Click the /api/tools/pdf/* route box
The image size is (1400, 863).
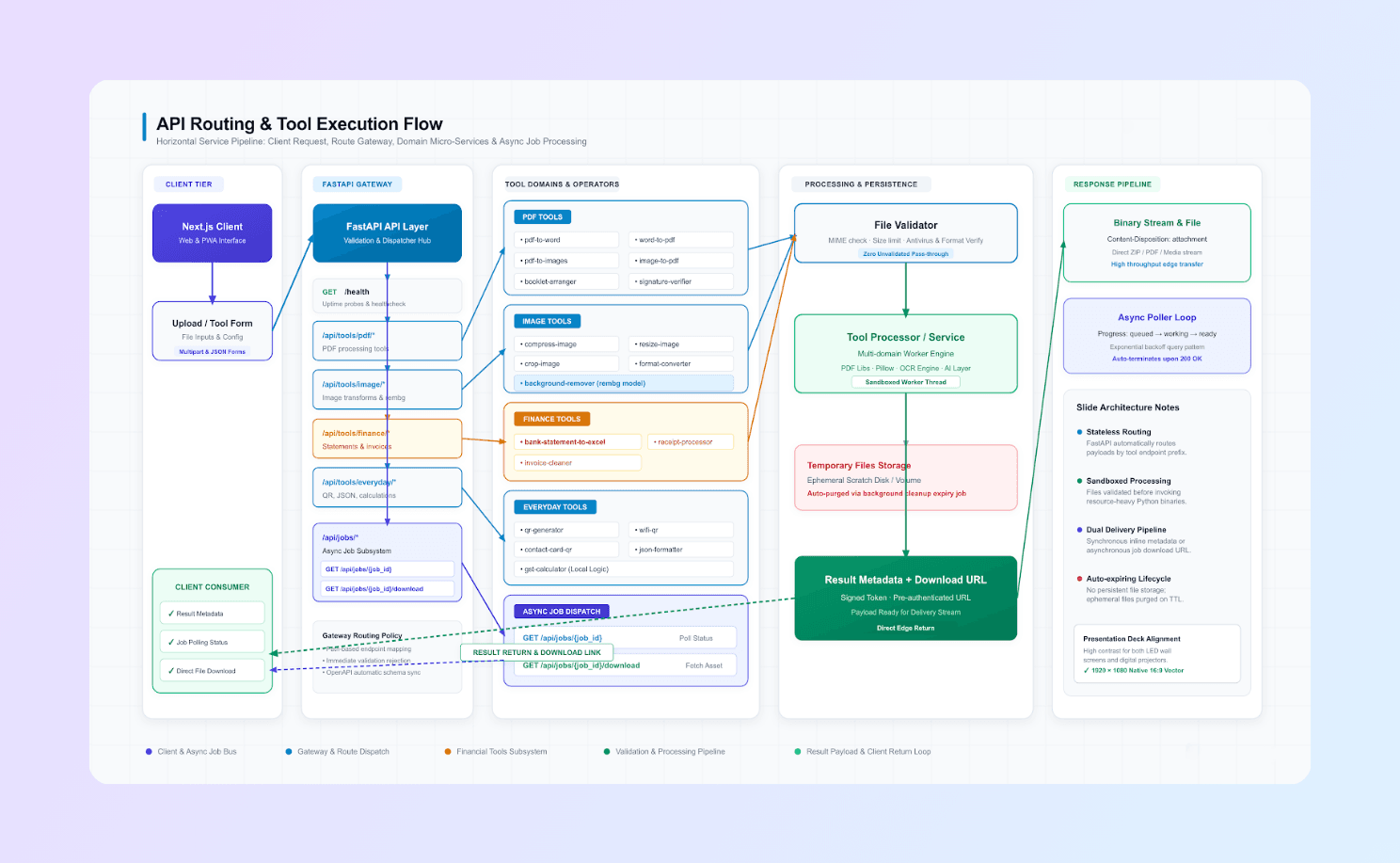click(387, 341)
